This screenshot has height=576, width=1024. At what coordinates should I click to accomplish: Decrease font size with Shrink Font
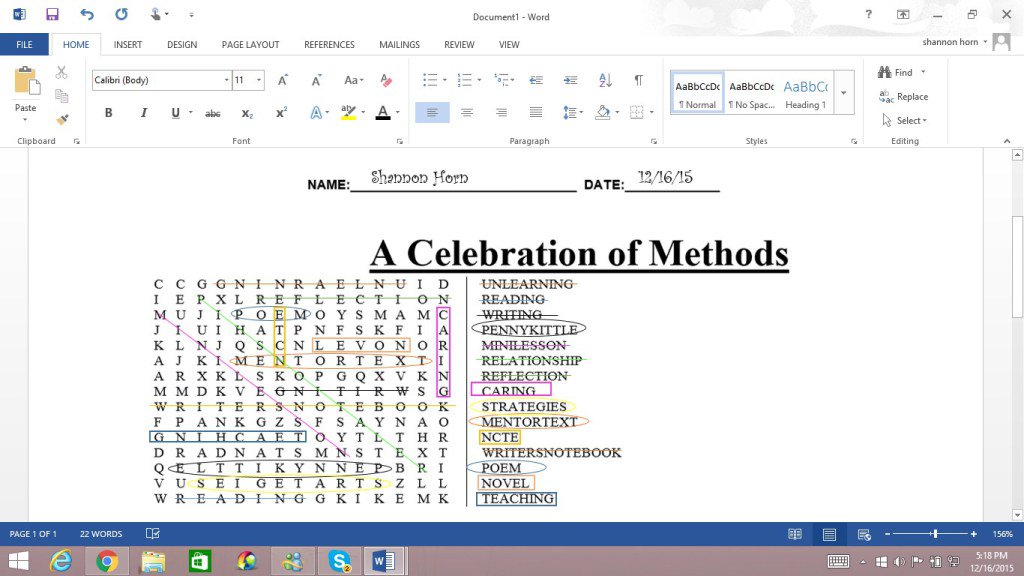pos(316,80)
